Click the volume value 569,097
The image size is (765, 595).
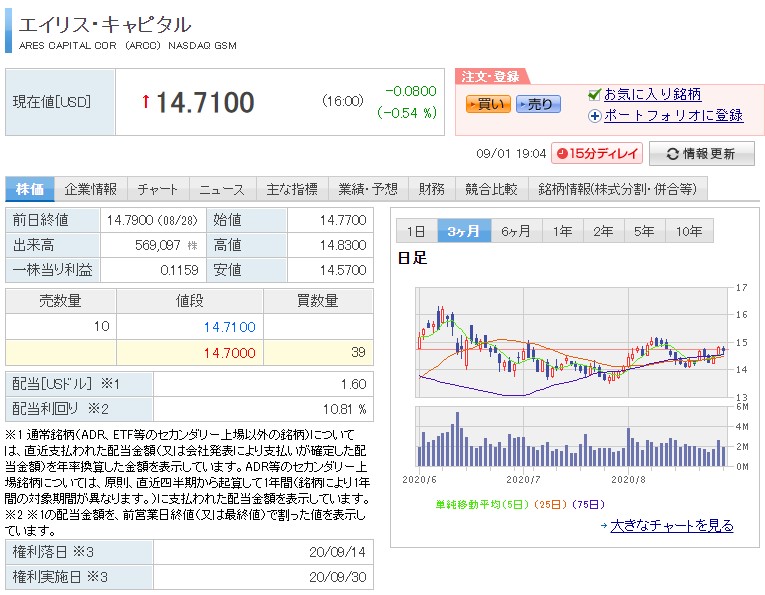[158, 245]
